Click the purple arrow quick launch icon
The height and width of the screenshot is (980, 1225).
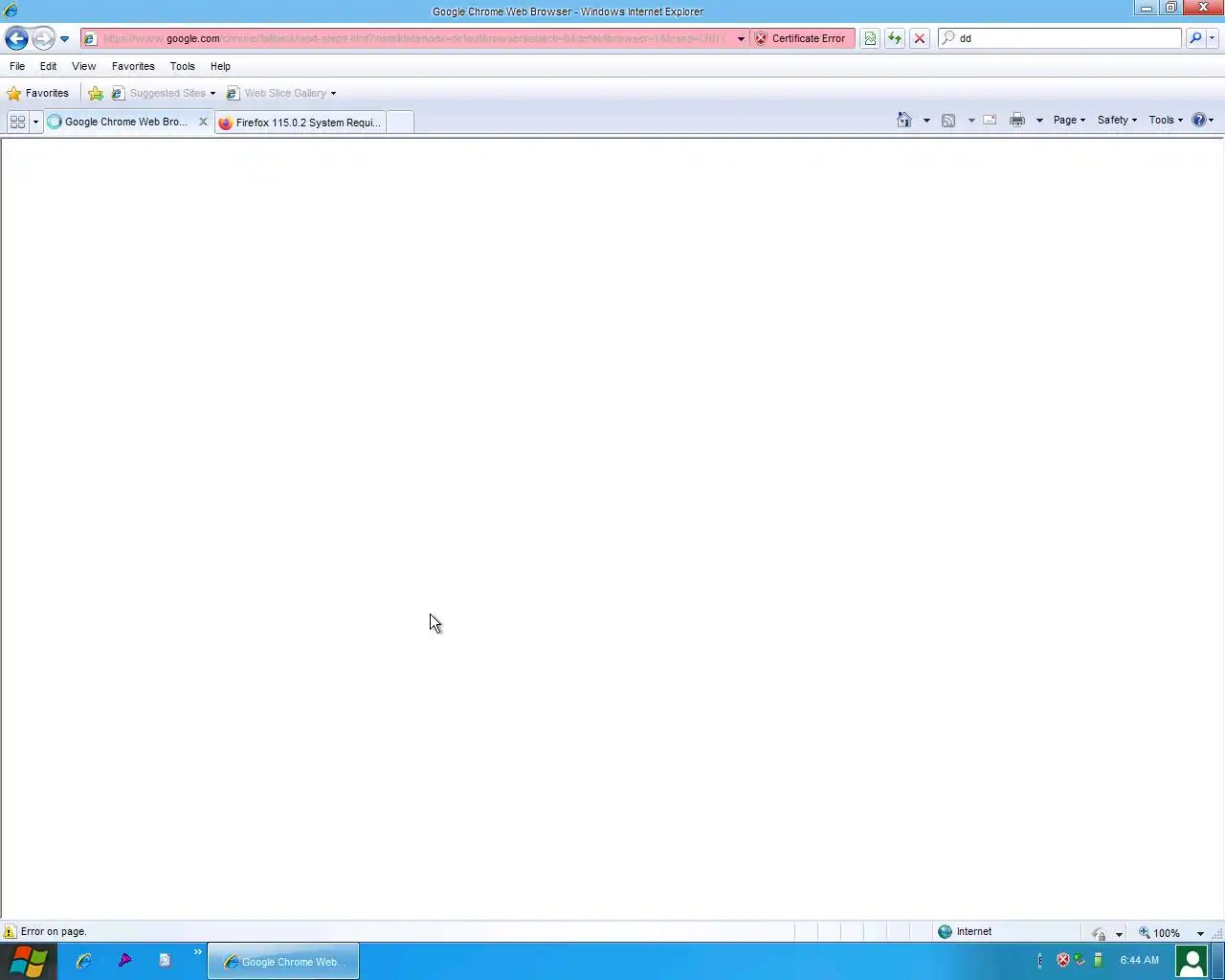[124, 960]
